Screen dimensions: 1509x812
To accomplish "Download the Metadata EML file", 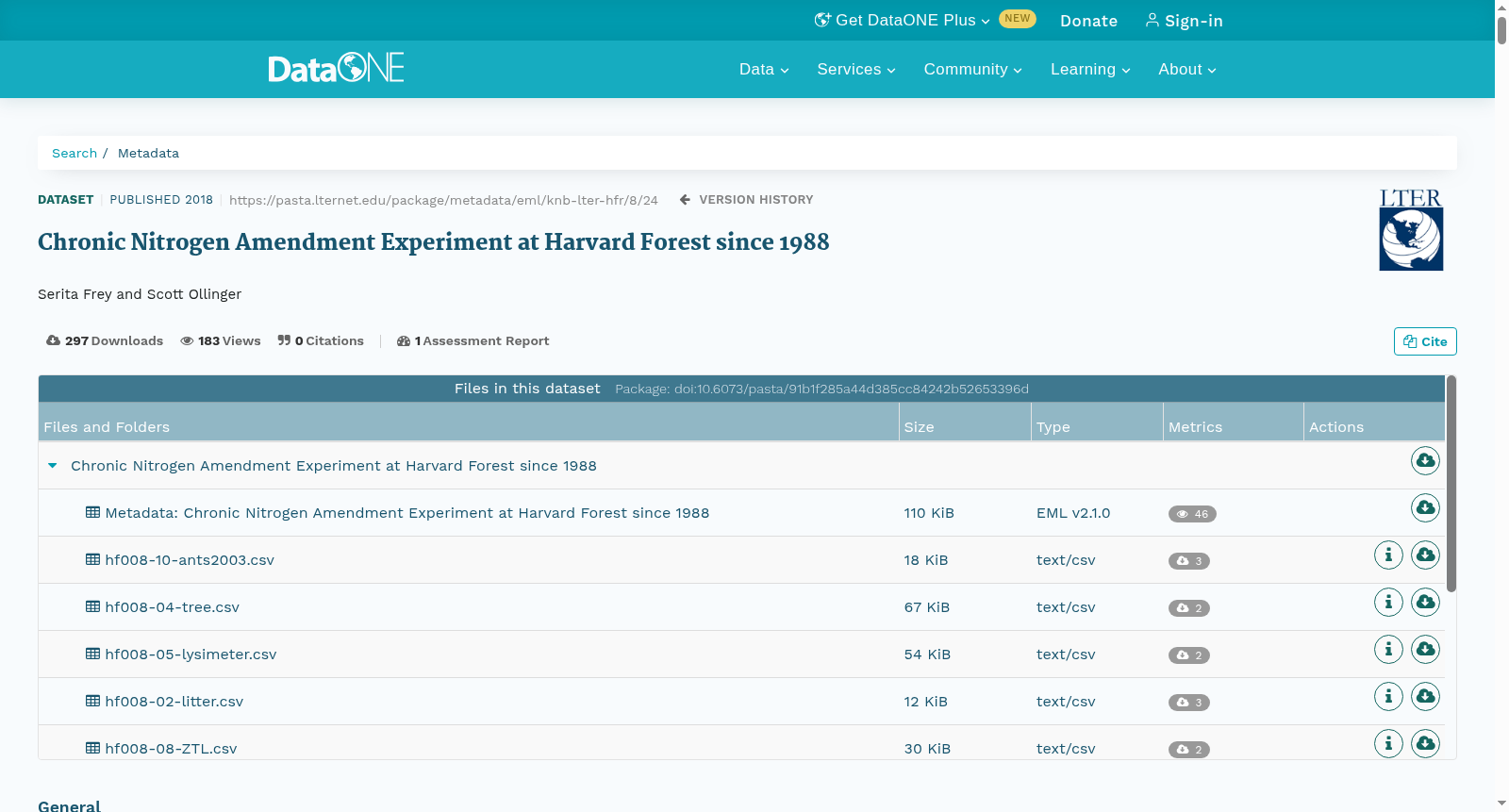I will (1425, 508).
